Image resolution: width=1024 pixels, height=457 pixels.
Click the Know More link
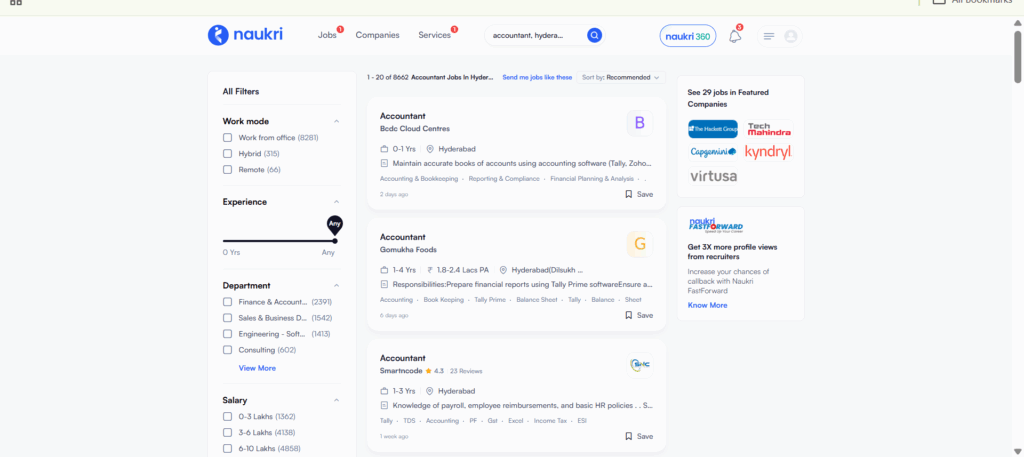pyautogui.click(x=707, y=305)
